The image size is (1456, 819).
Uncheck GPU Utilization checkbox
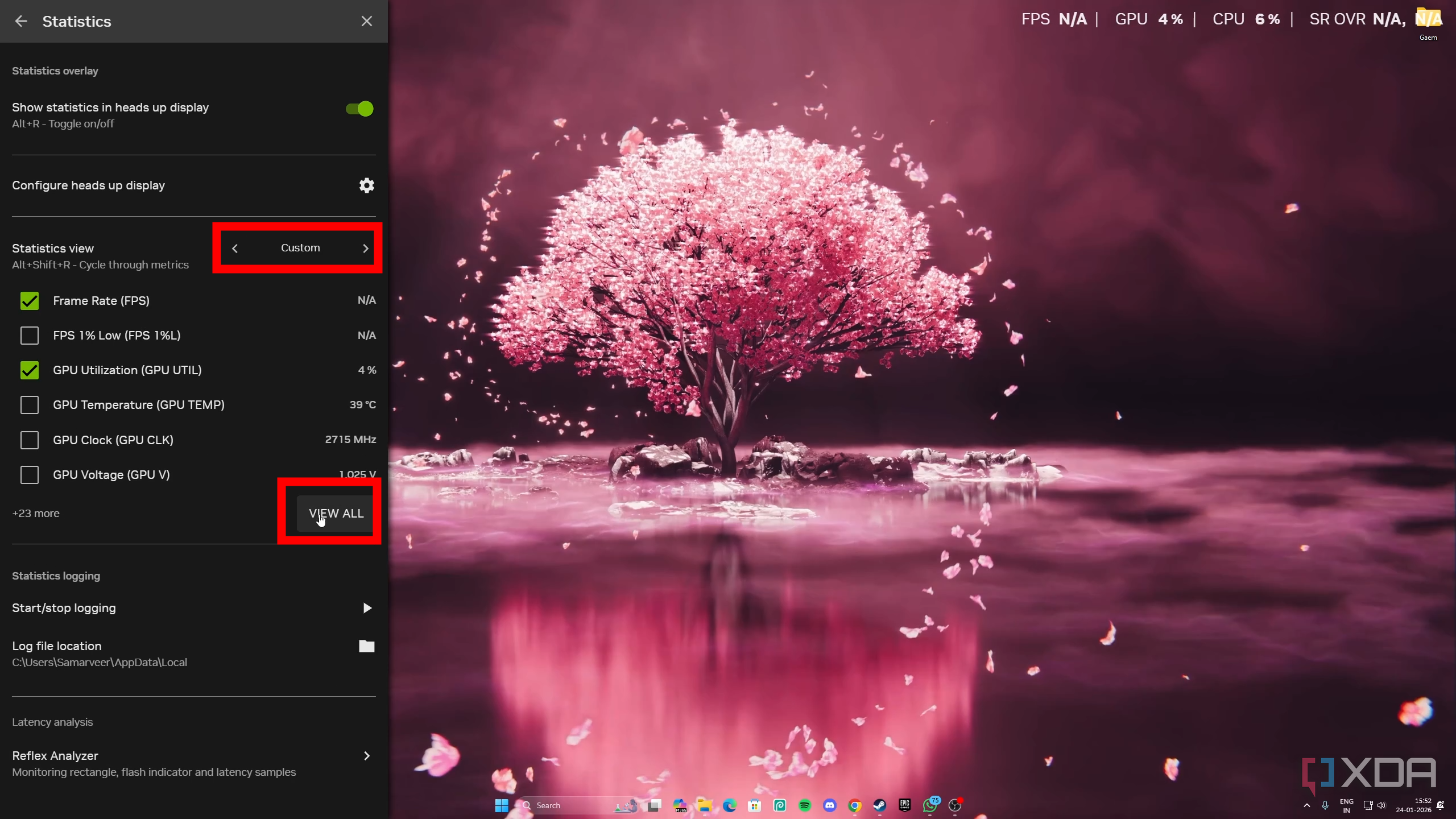click(x=30, y=370)
